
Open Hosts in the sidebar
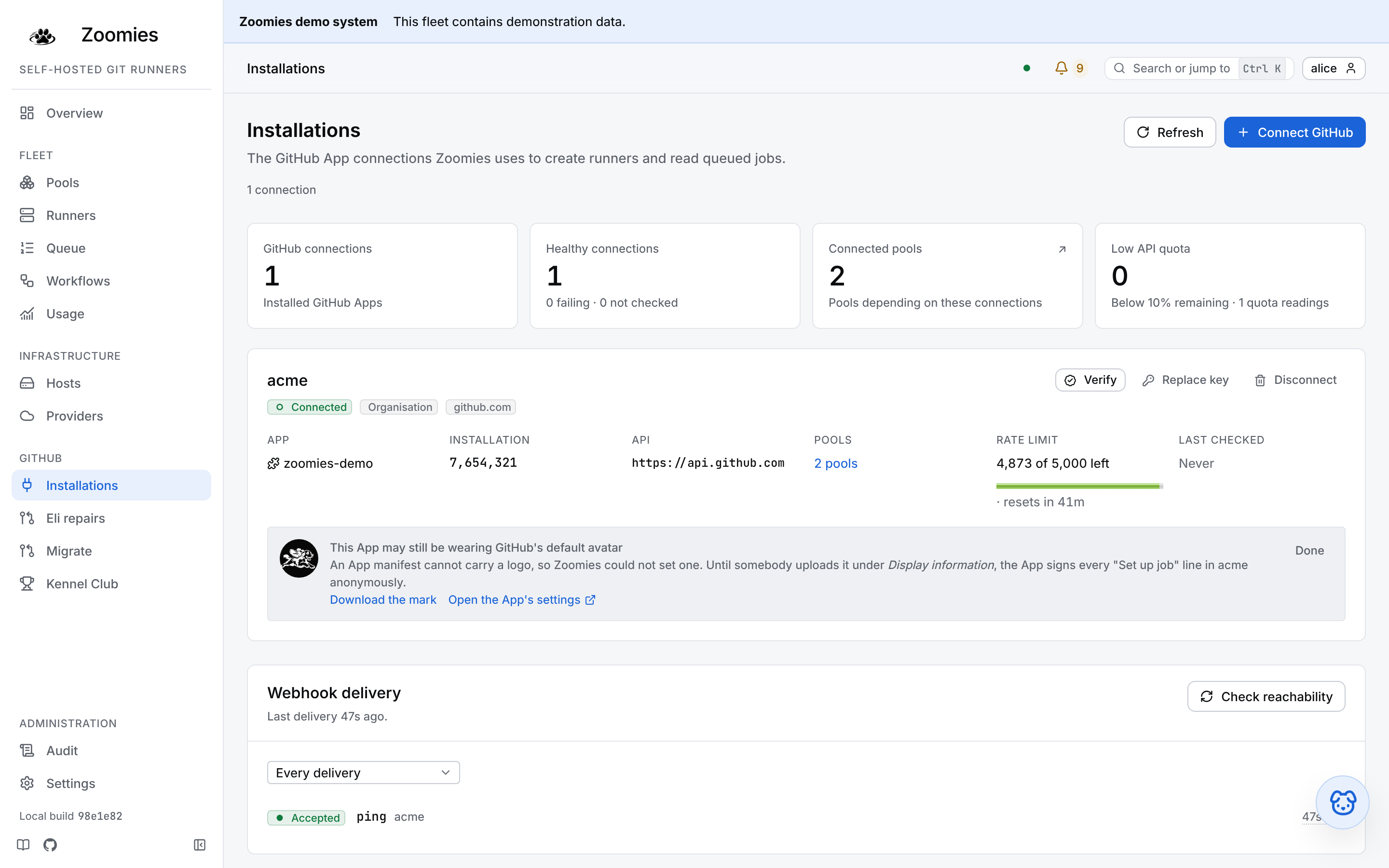click(111, 383)
